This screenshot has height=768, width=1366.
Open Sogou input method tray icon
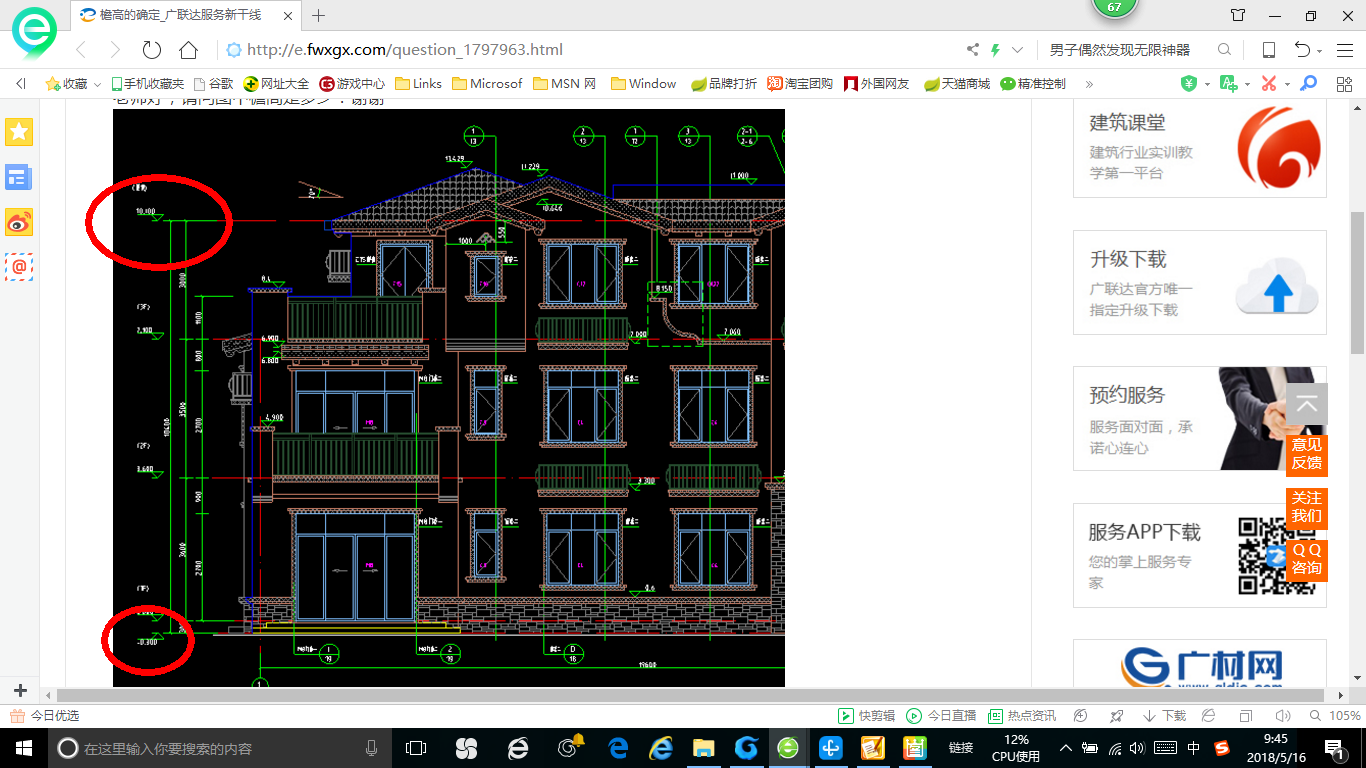coord(1222,748)
